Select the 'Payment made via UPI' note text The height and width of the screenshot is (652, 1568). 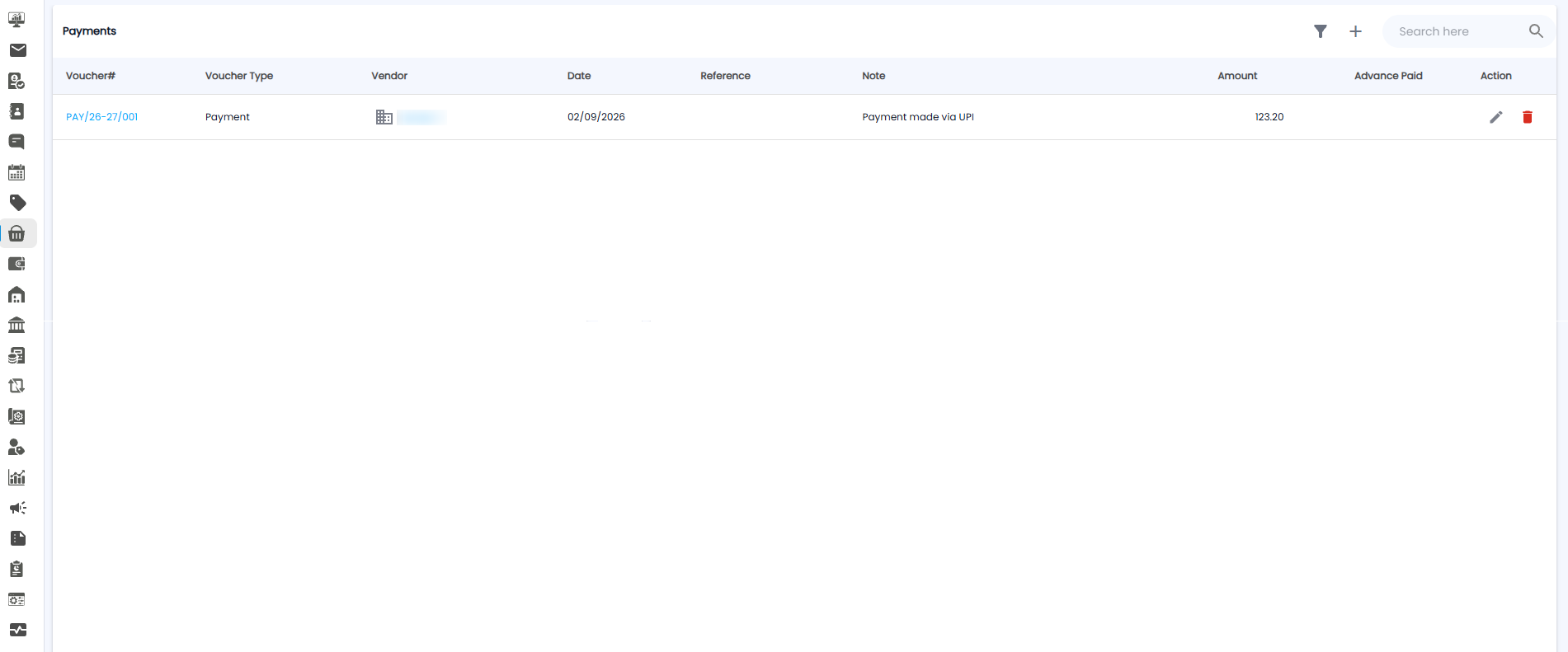tap(918, 117)
